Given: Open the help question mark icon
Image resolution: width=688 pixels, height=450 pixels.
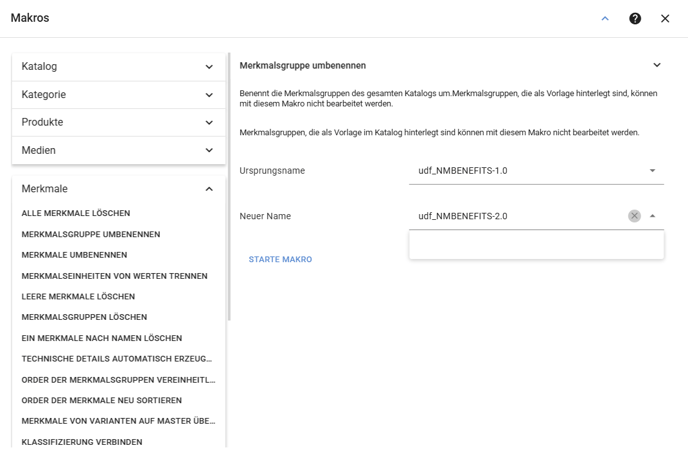Looking at the screenshot, I should point(635,18).
